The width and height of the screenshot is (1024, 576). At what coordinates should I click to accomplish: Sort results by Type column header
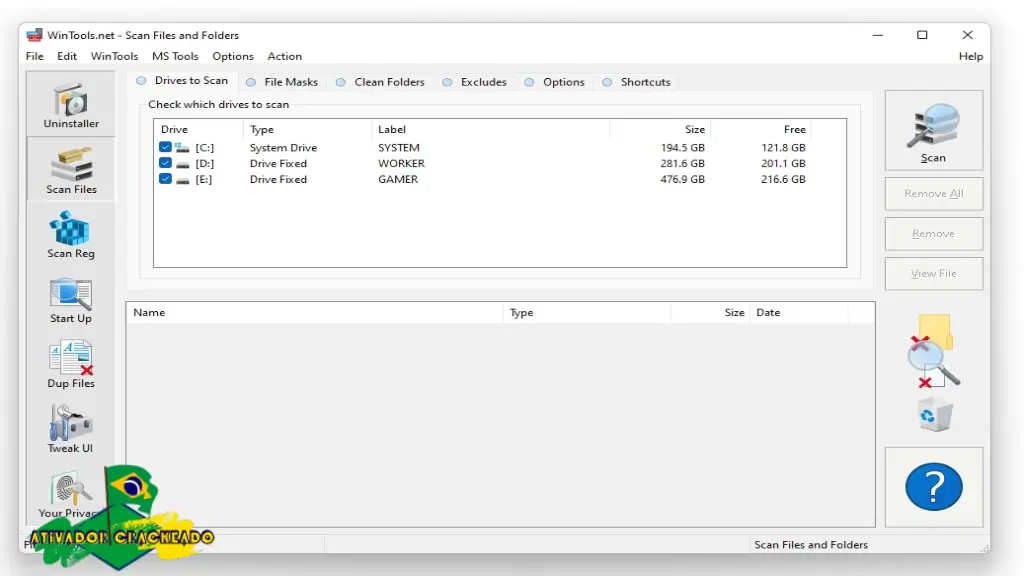tap(587, 313)
